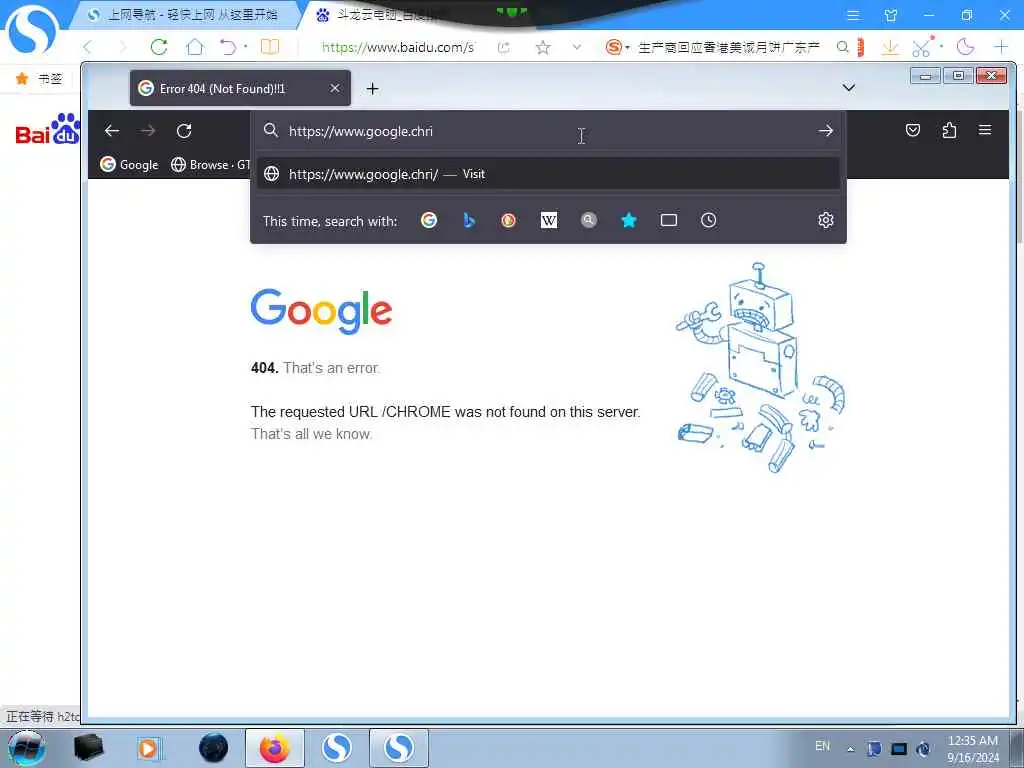Click Sogou plus icon at toolbar end

pyautogui.click(x=1000, y=47)
